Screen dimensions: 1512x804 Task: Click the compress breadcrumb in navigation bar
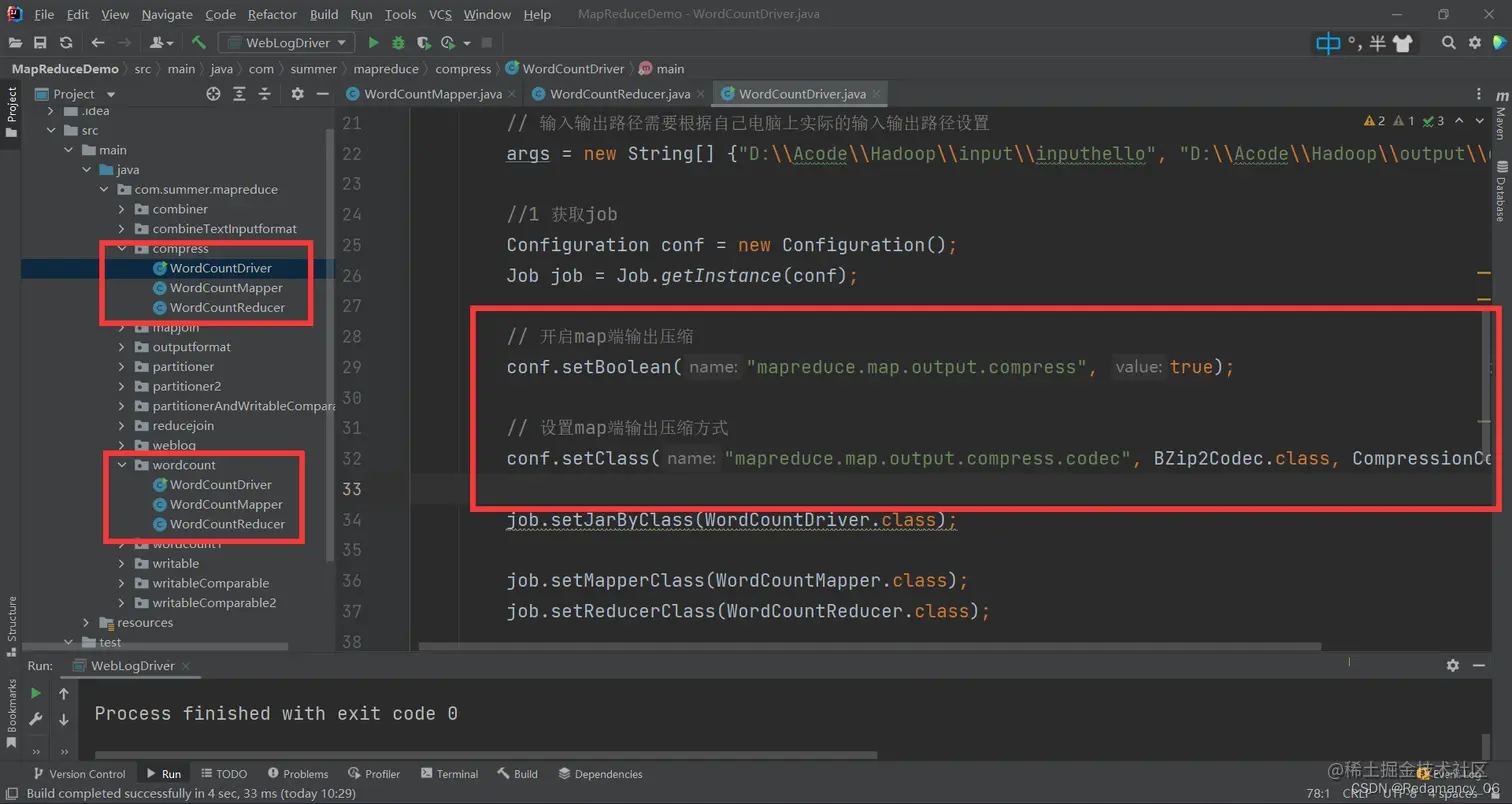463,69
